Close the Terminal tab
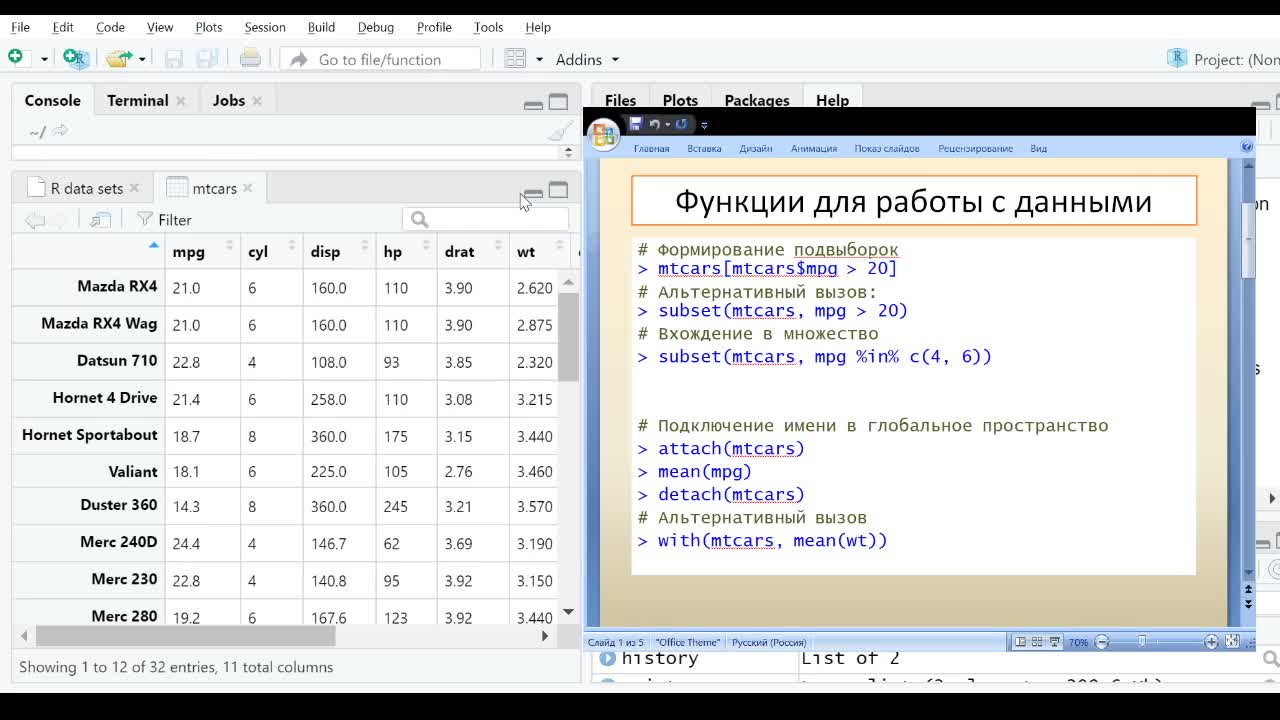 click(x=181, y=101)
